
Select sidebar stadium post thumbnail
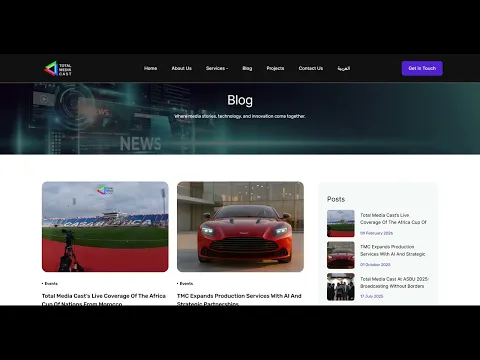pyautogui.click(x=341, y=223)
